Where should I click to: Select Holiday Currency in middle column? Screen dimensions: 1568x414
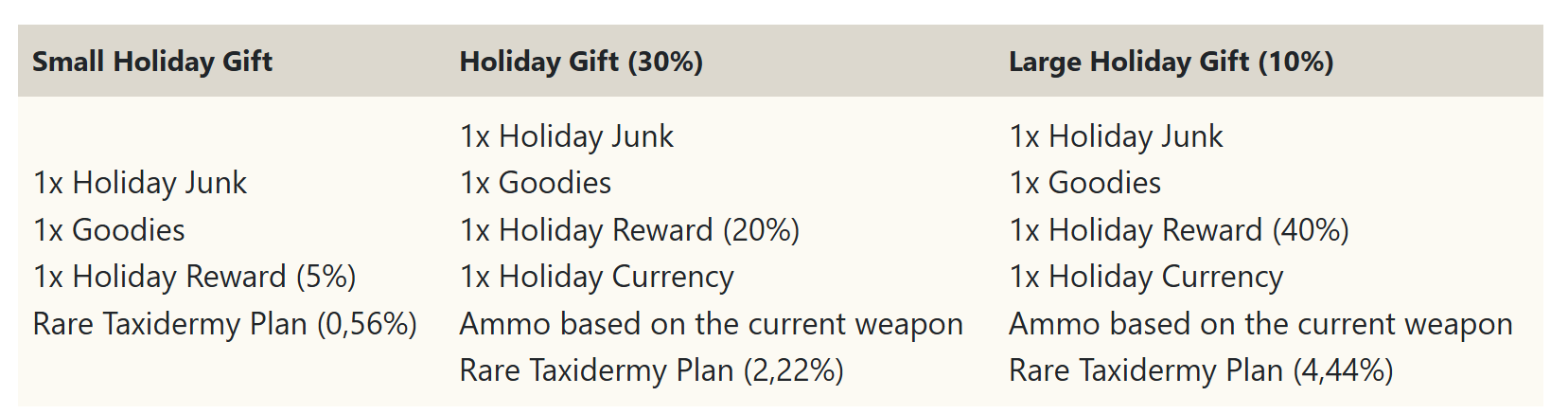pos(596,277)
